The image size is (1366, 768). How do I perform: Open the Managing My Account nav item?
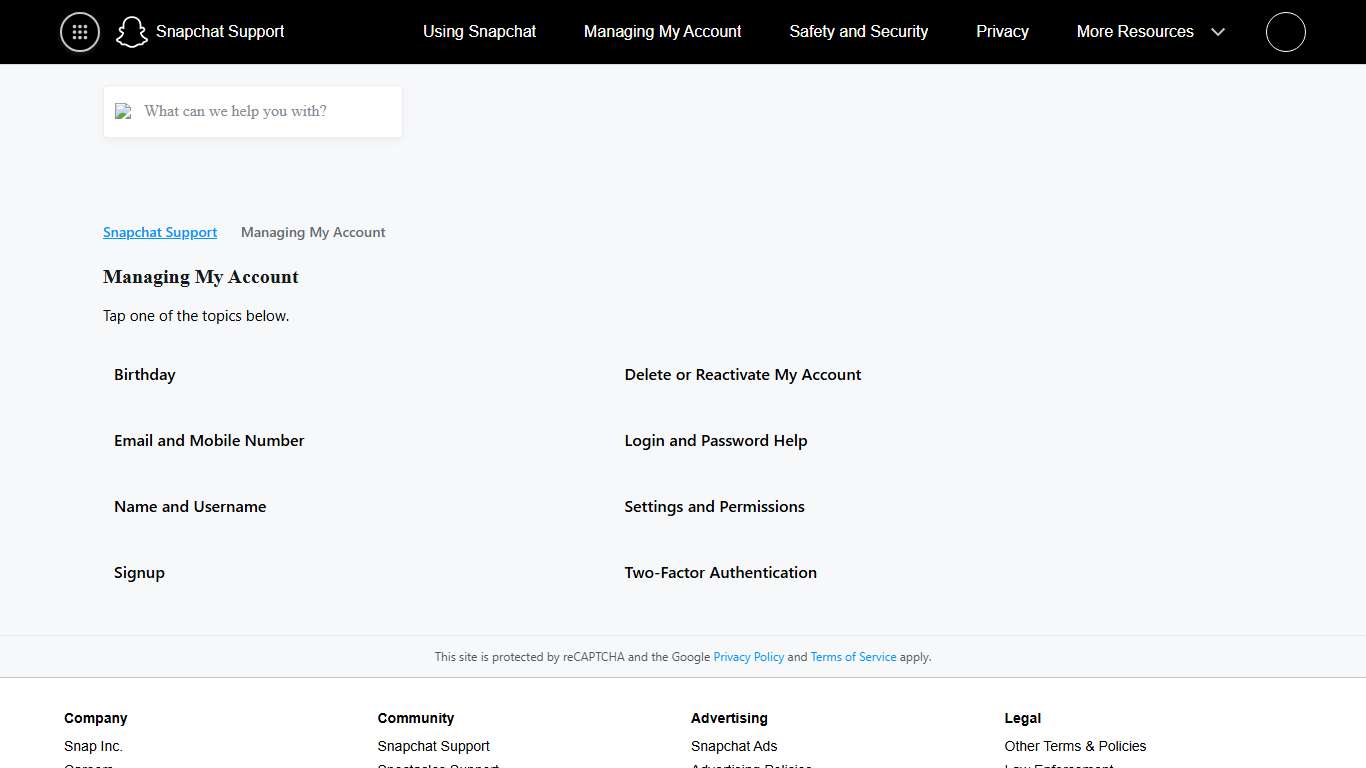[662, 31]
